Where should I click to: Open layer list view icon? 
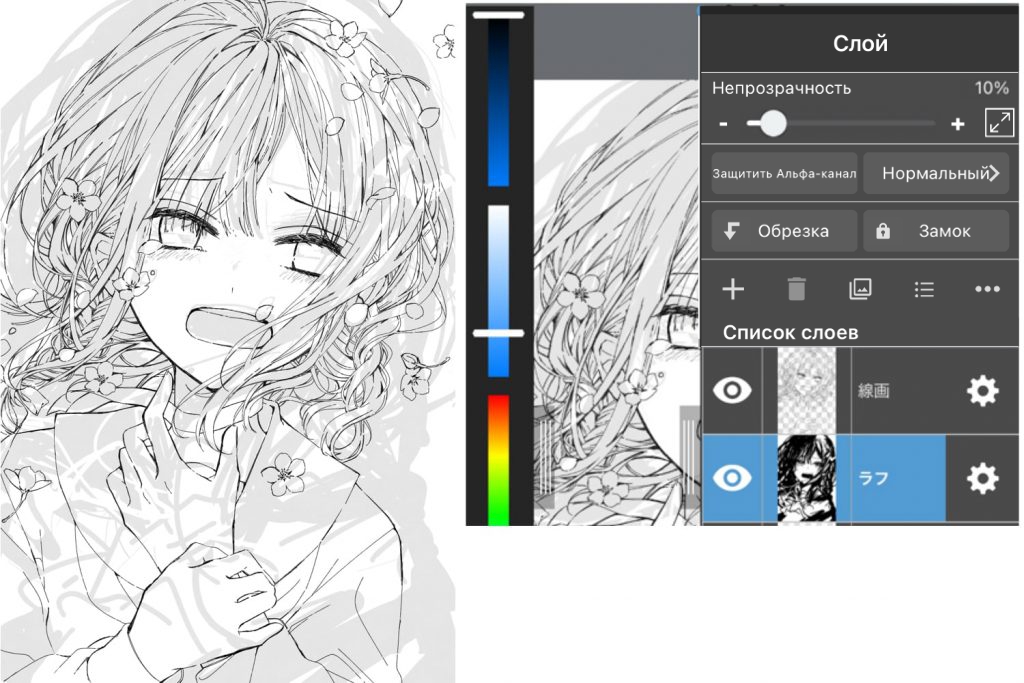[924, 289]
